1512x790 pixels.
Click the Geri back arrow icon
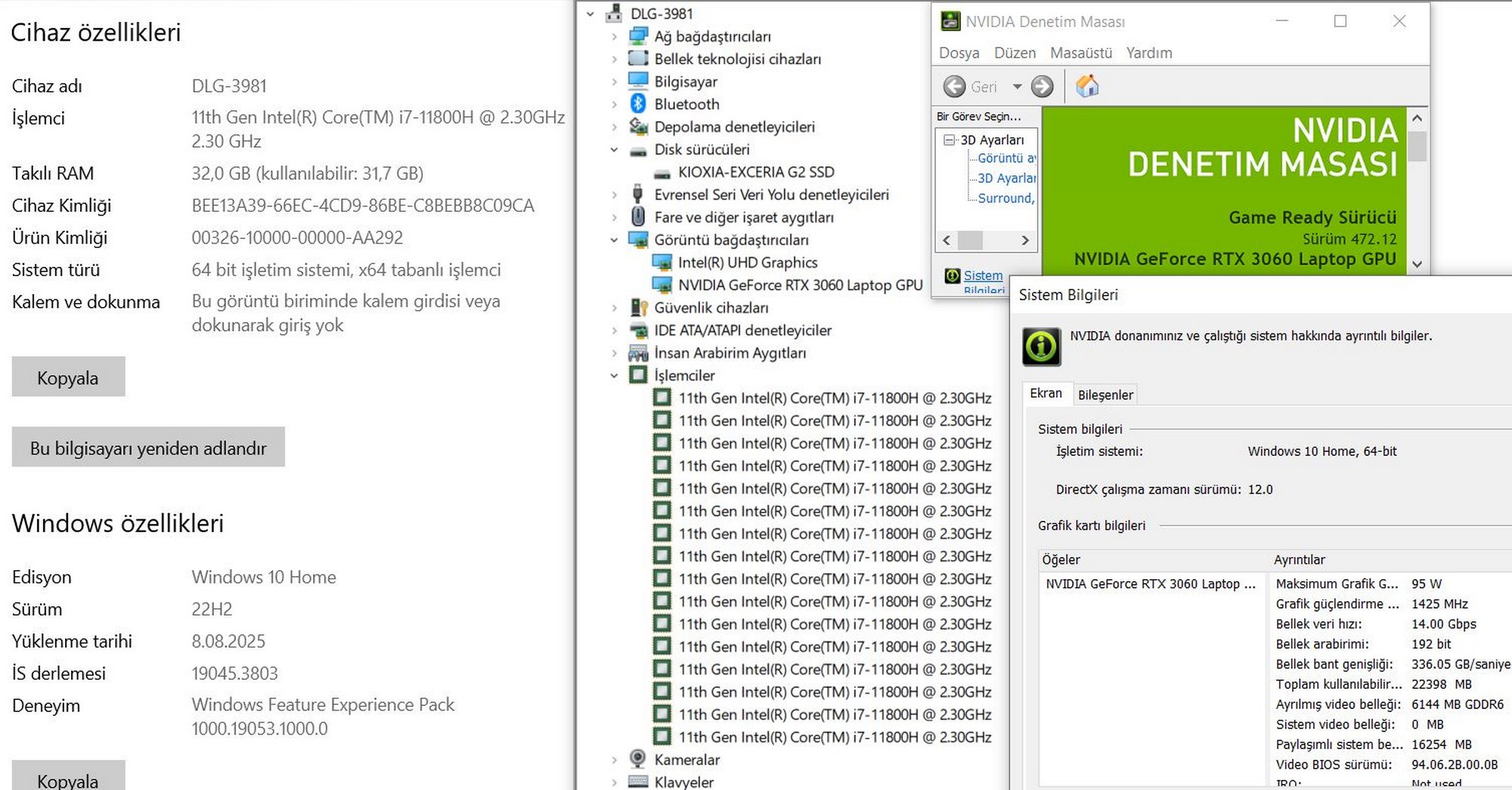(954, 87)
